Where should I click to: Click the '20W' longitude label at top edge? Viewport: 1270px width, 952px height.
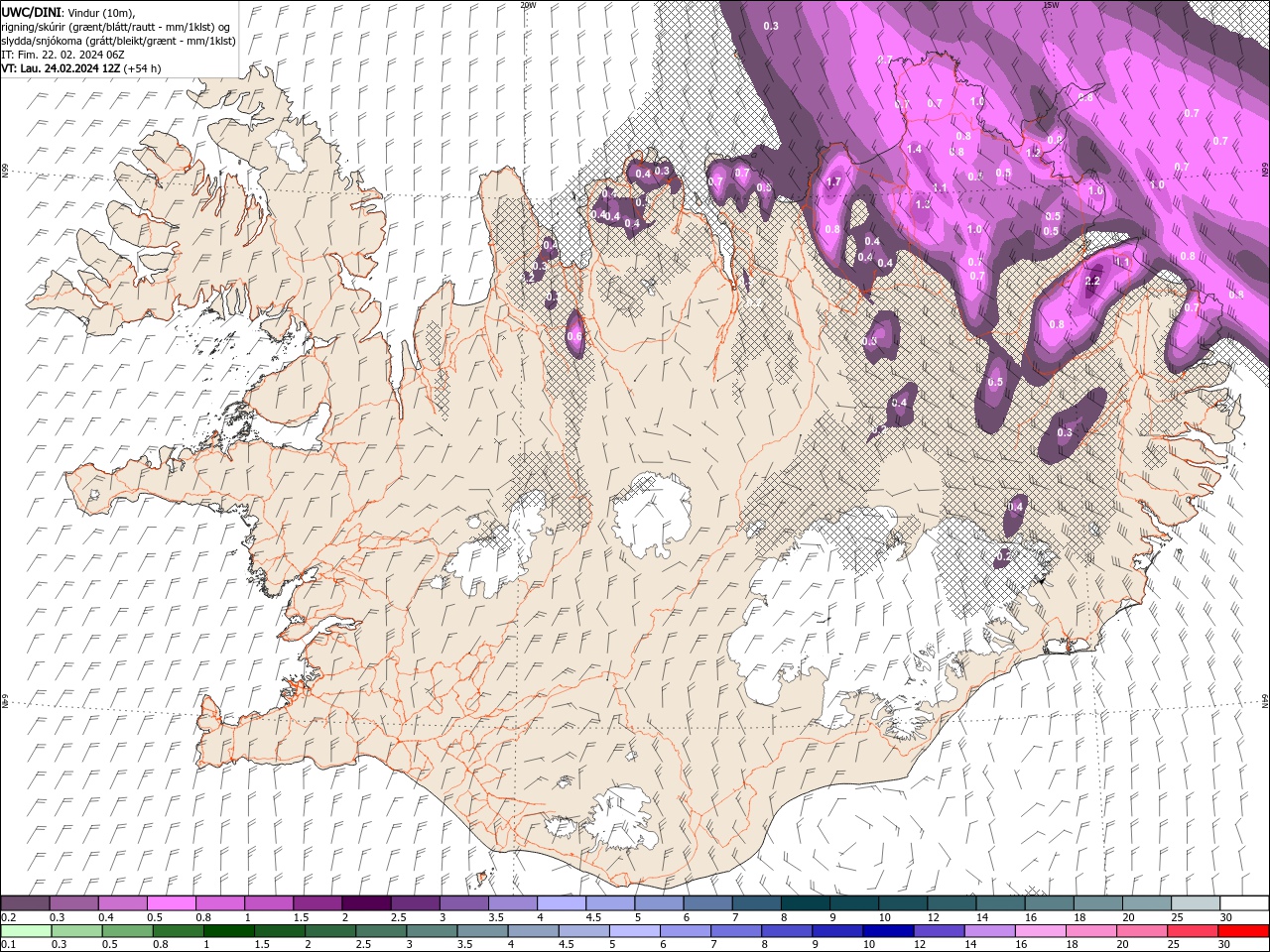[x=528, y=5]
